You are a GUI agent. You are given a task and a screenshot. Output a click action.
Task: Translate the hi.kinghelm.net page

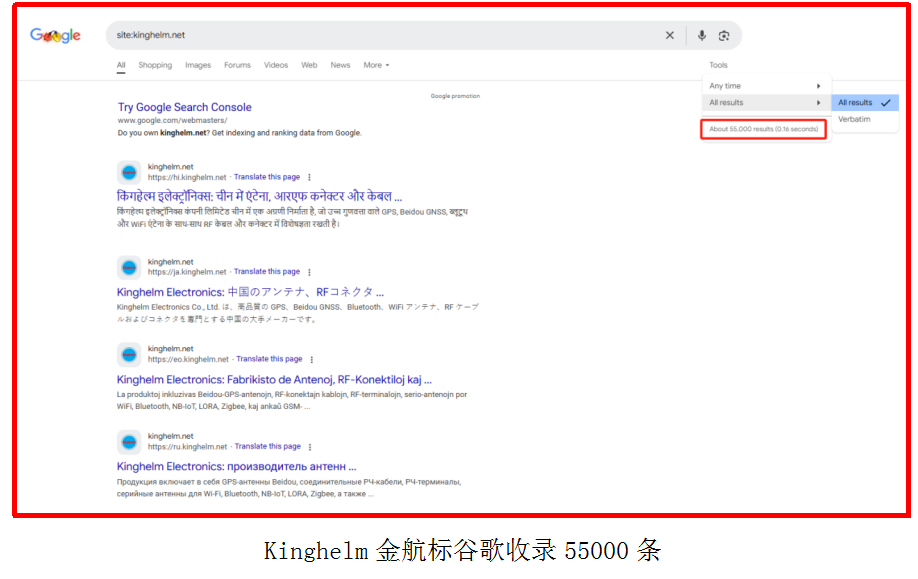tap(267, 177)
